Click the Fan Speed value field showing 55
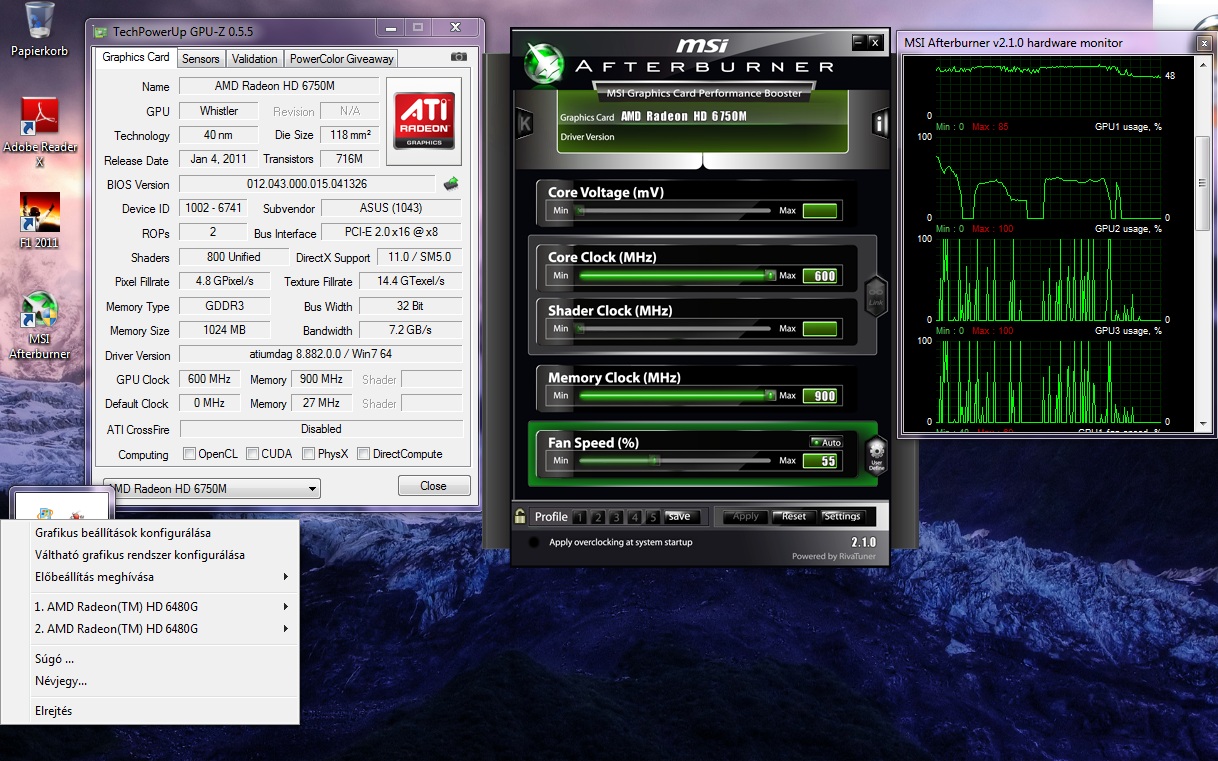 (820, 461)
